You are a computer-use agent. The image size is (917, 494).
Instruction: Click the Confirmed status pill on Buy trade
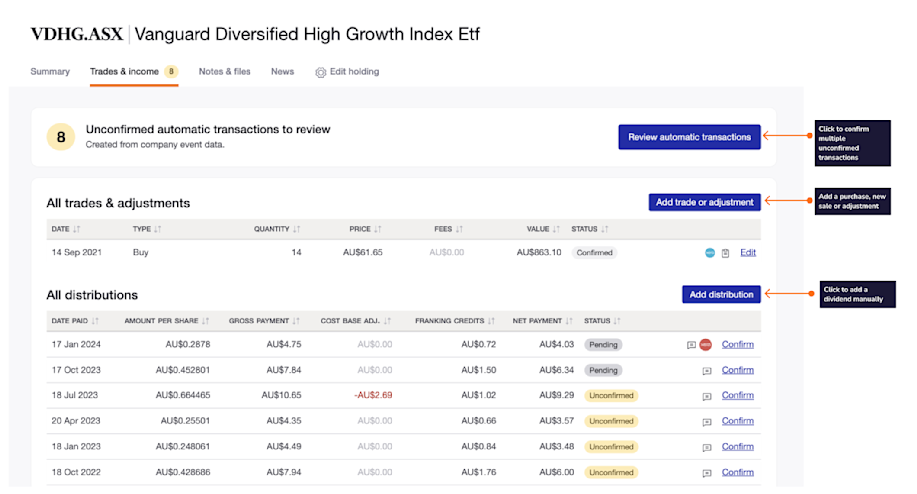[594, 253]
